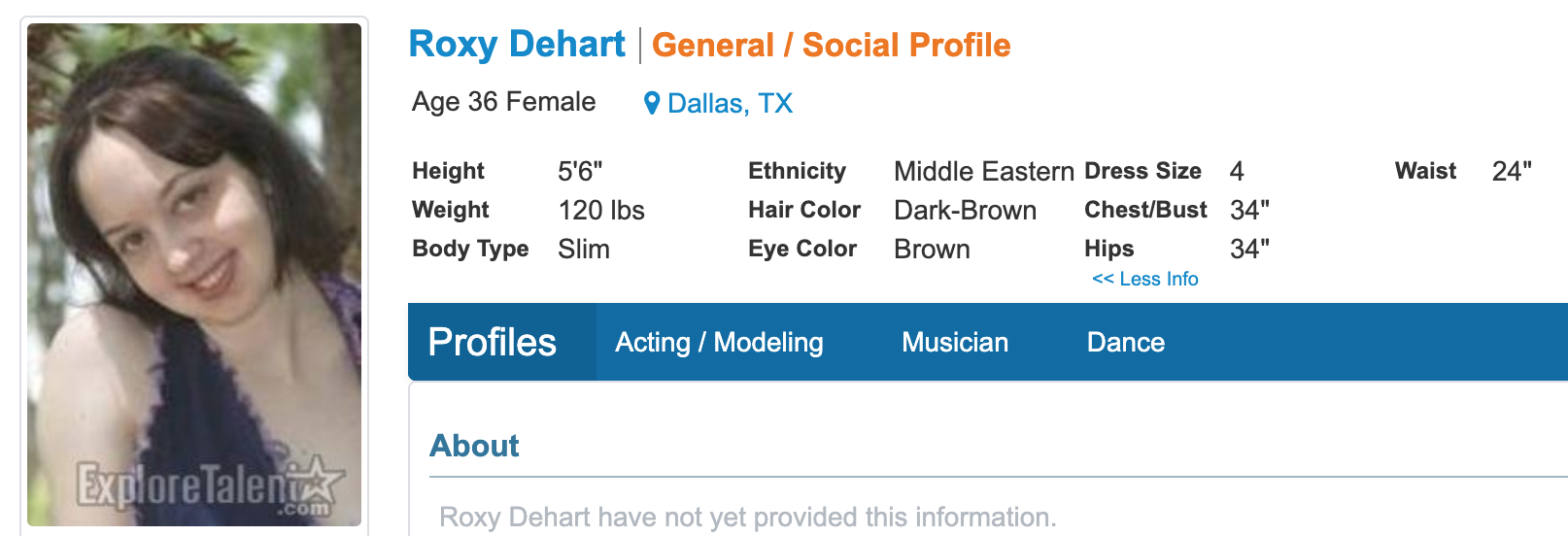
Task: Click the General / Social Profile heading
Action: (831, 45)
